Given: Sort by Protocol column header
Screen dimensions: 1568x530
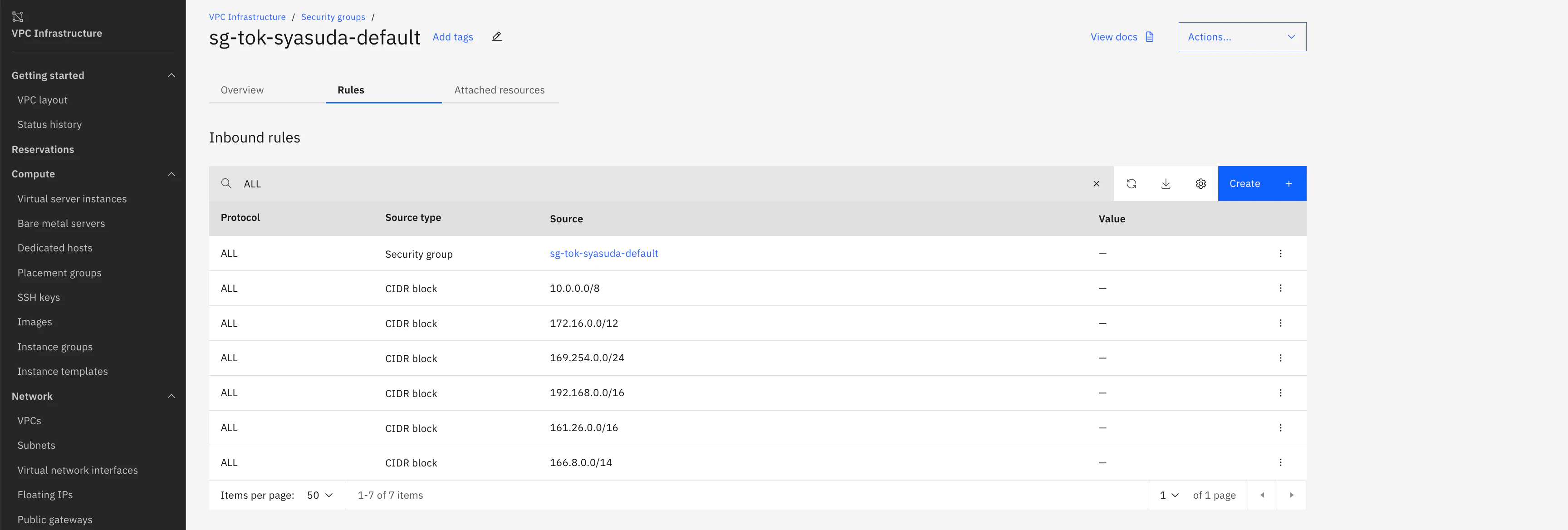Looking at the screenshot, I should tap(240, 218).
